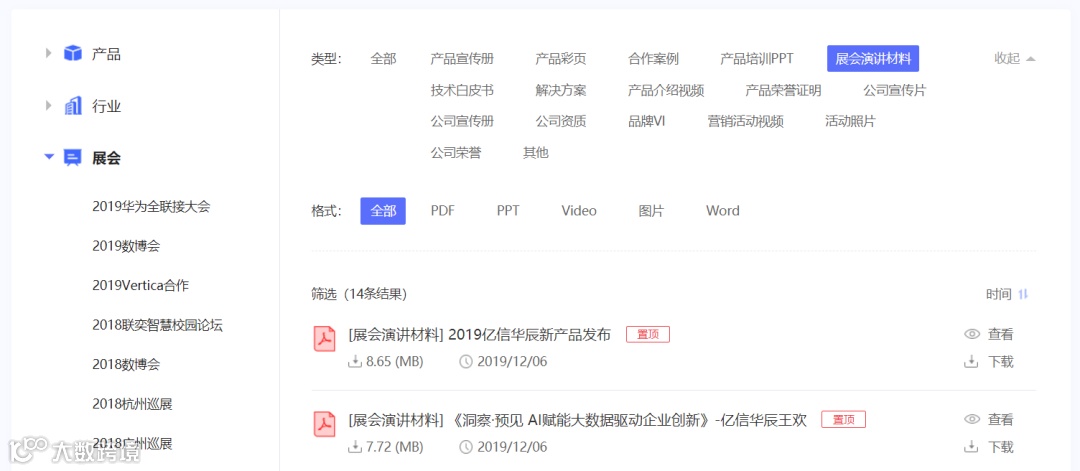1080x471 pixels.
Task: Open 2018数博会 in sidebar
Action: tap(126, 364)
